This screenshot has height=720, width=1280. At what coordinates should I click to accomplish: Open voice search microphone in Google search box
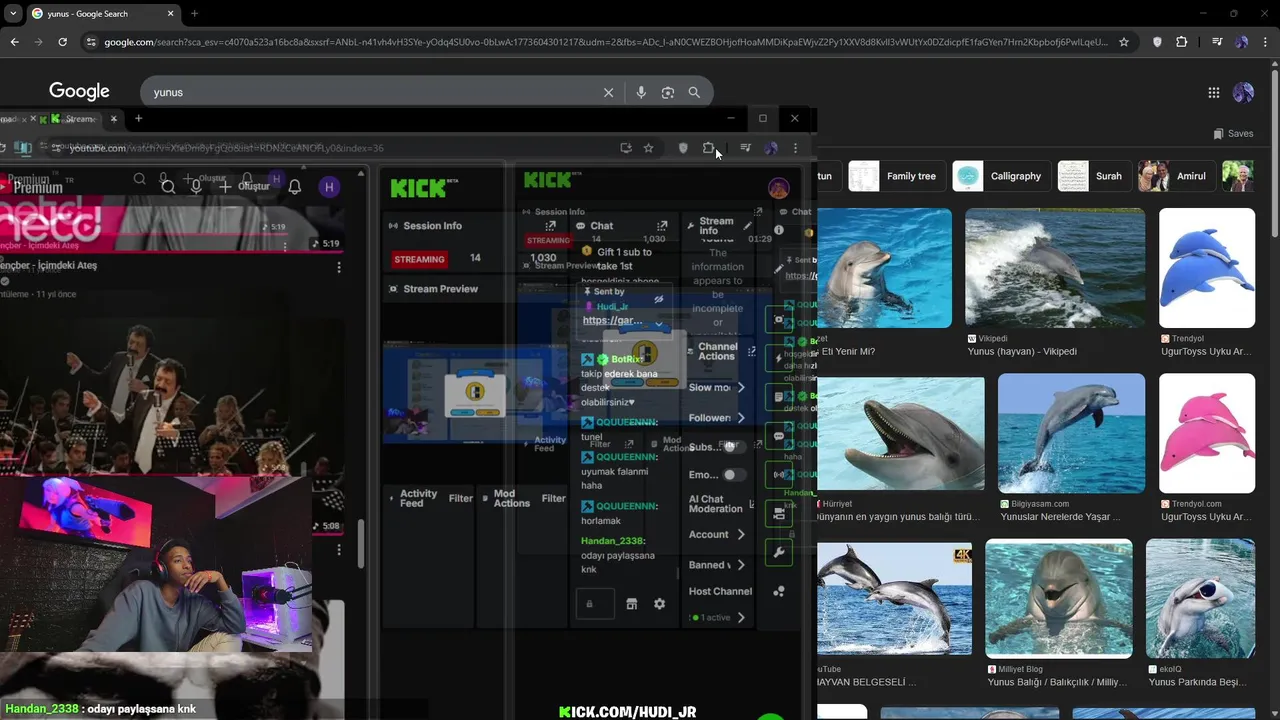pyautogui.click(x=641, y=92)
